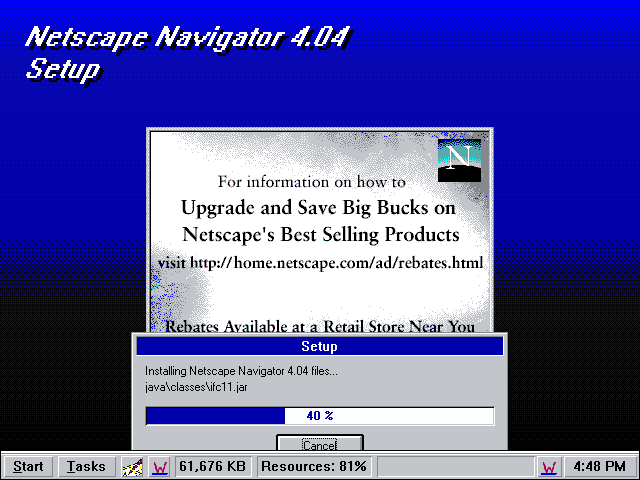Click the W icon next to the clock
This screenshot has width=640, height=480.
coord(548,466)
